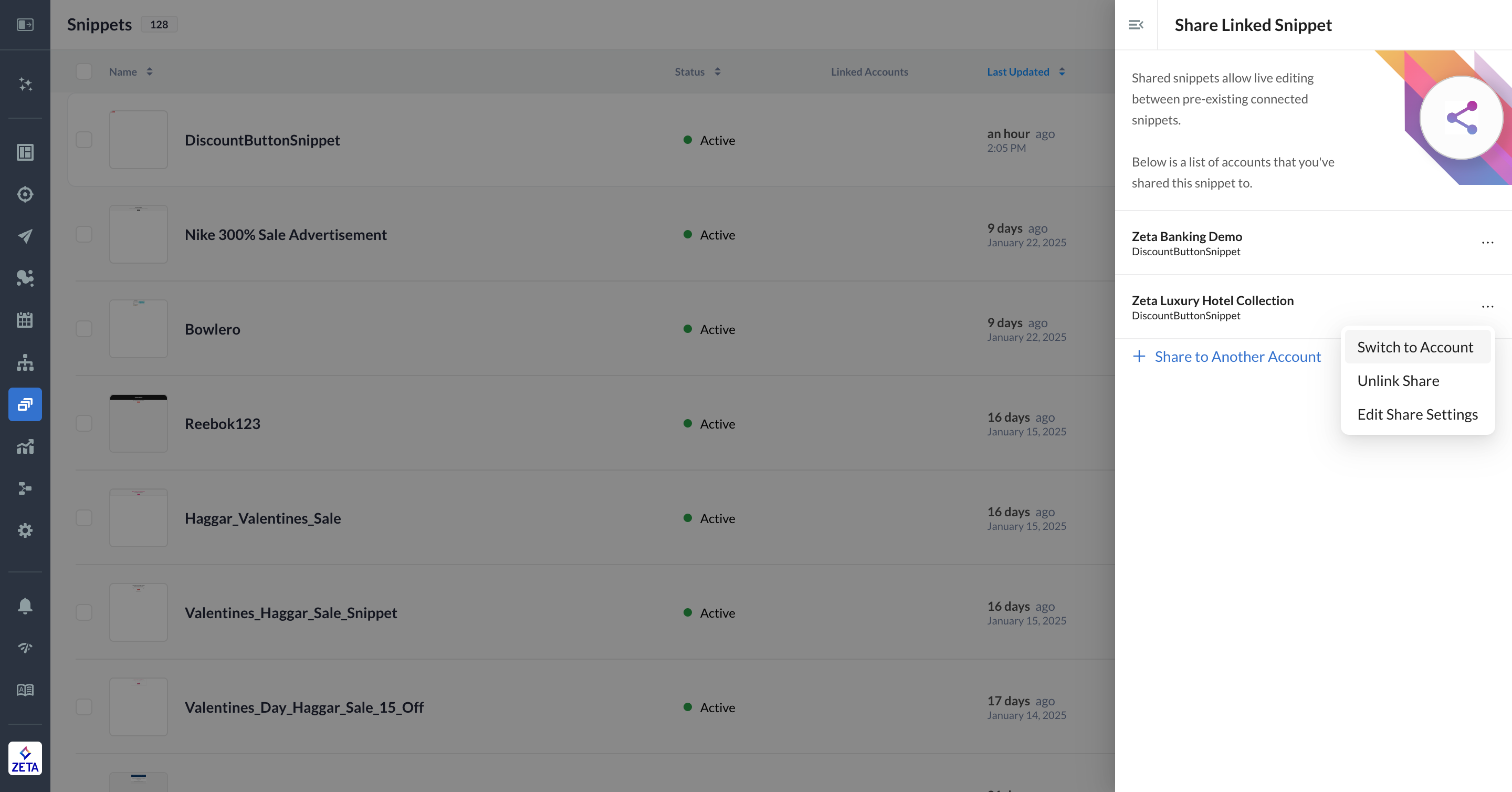1512x792 pixels.
Task: Open the Valentines_Day_Haggar_Sale_15_Off snippet name
Action: pyautogui.click(x=304, y=707)
